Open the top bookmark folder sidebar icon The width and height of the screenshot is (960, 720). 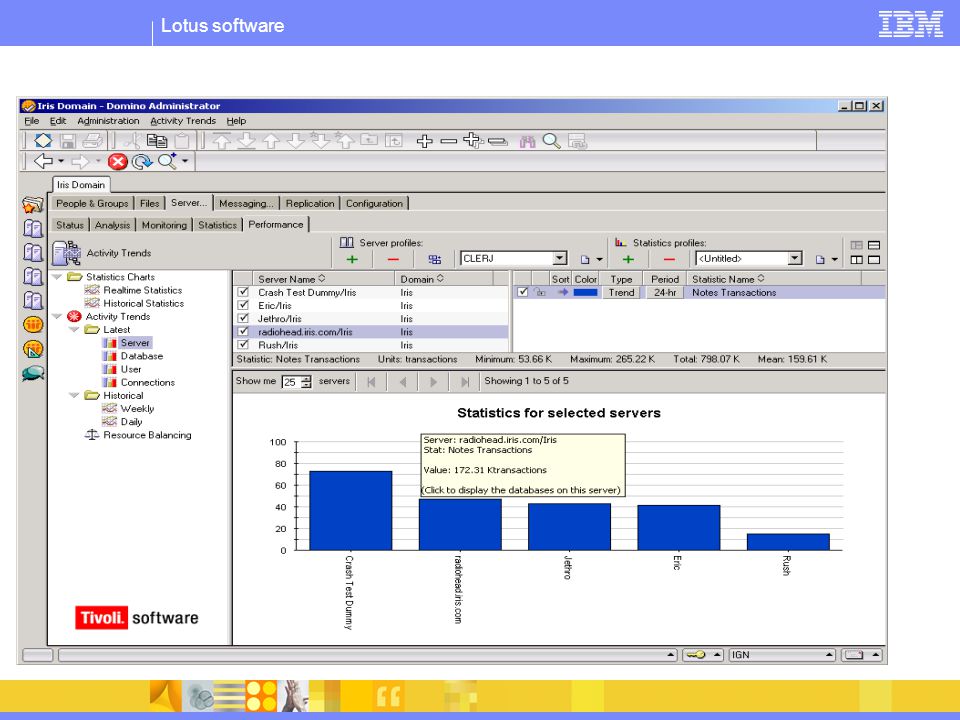coord(33,204)
